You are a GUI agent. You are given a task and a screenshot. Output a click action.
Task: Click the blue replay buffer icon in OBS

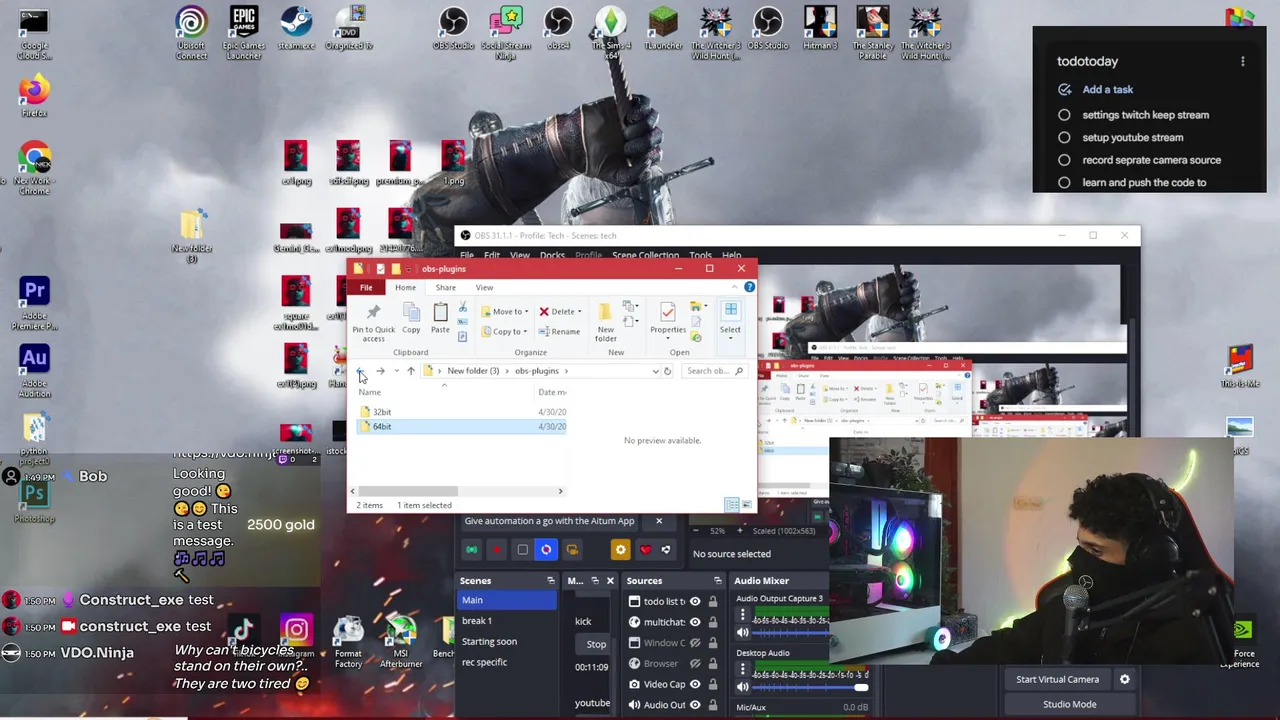(546, 550)
